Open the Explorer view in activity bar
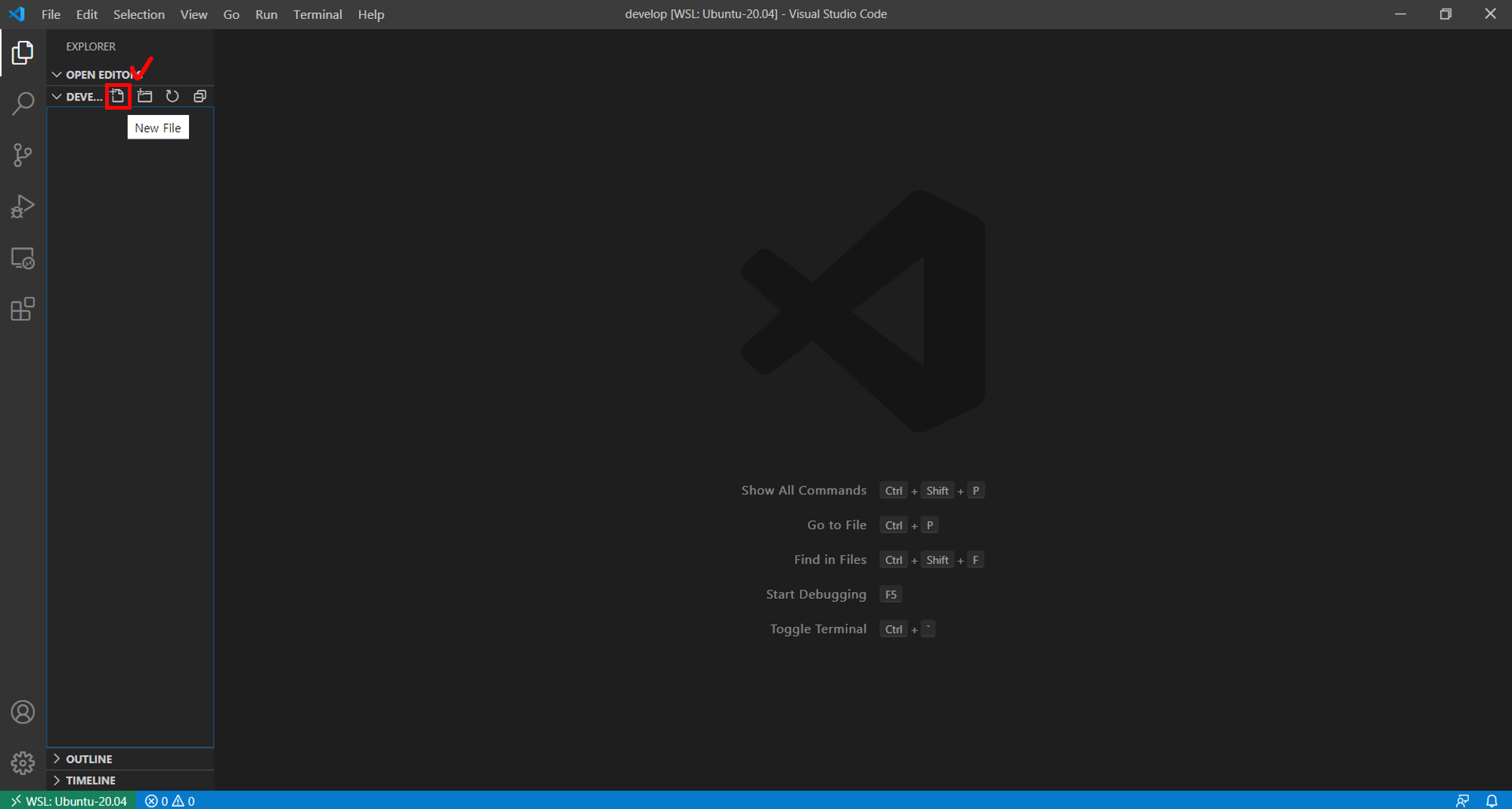Image resolution: width=1512 pixels, height=809 pixels. (x=23, y=52)
